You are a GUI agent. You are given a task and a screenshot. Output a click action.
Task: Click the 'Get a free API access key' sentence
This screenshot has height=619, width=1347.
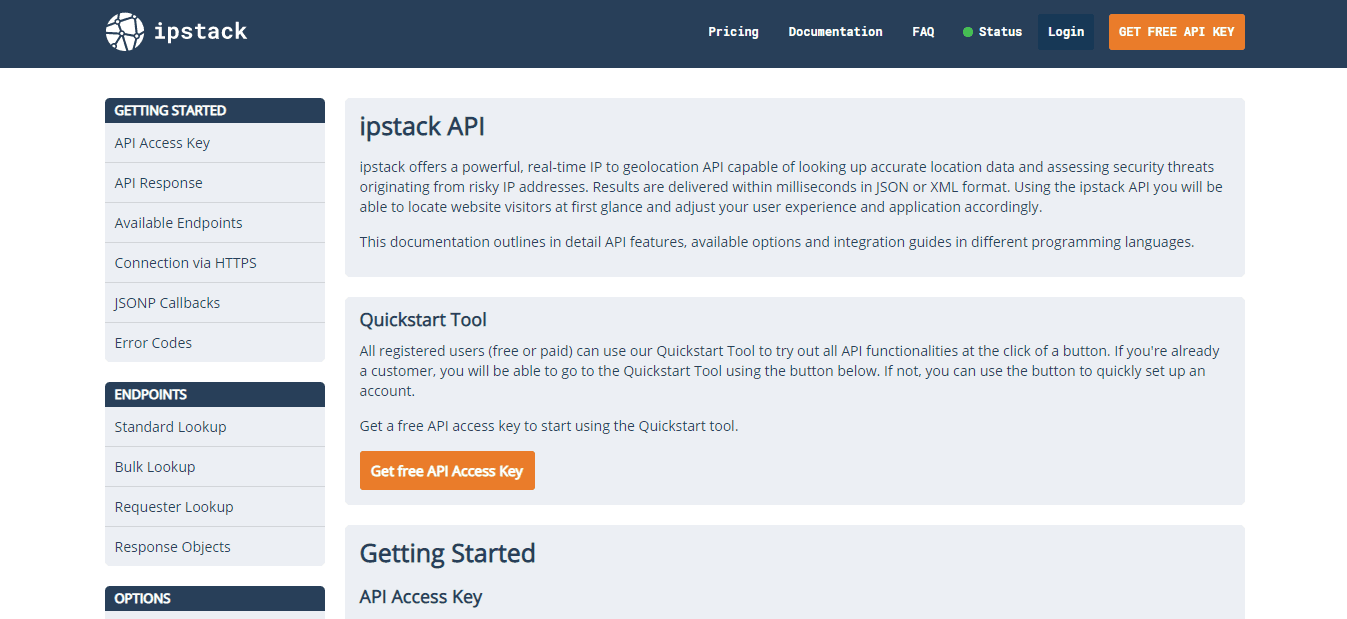(549, 426)
